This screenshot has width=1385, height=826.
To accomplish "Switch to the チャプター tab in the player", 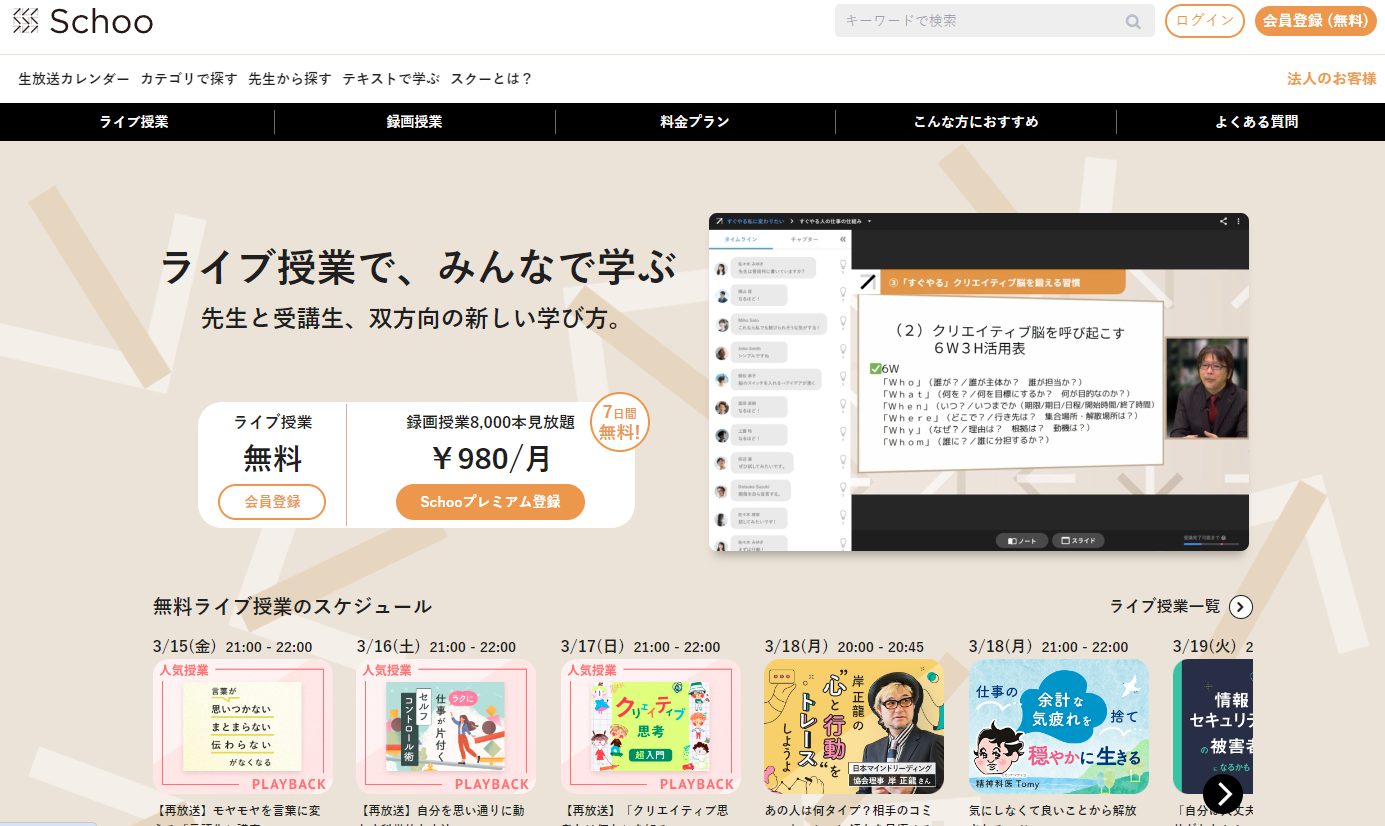I will point(804,240).
